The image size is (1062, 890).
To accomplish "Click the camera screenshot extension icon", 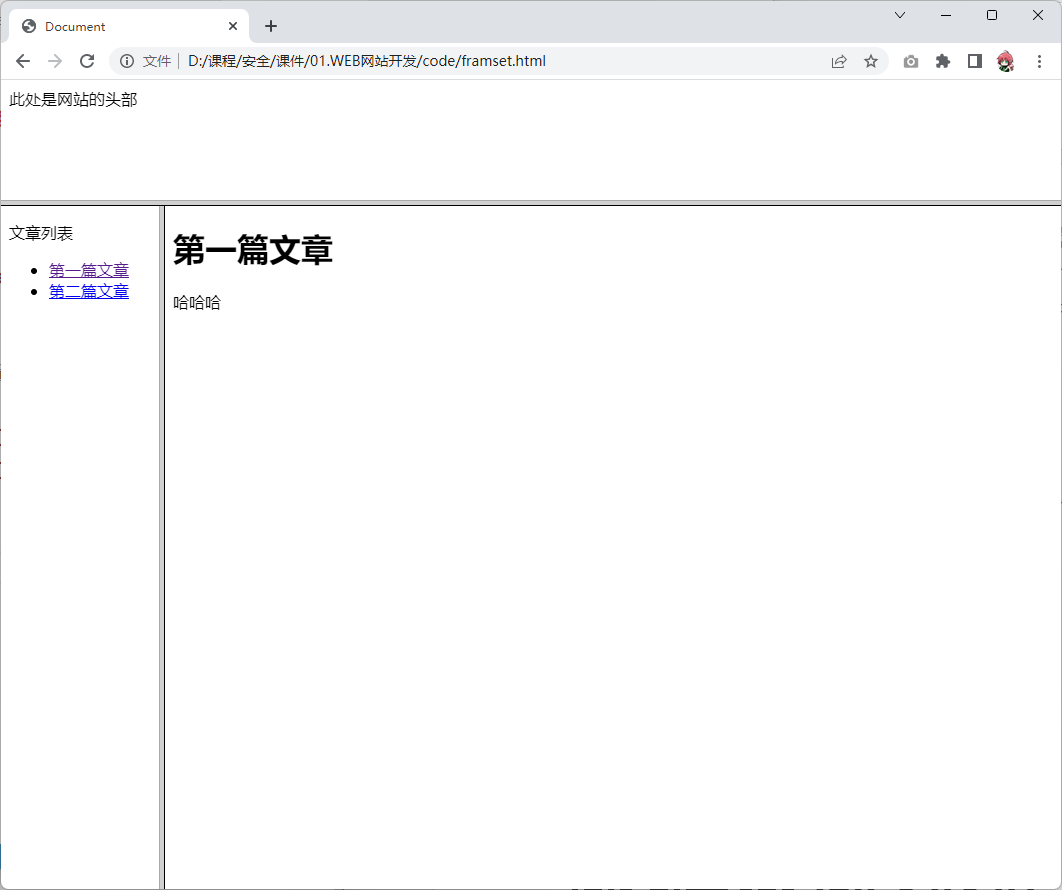I will click(910, 61).
